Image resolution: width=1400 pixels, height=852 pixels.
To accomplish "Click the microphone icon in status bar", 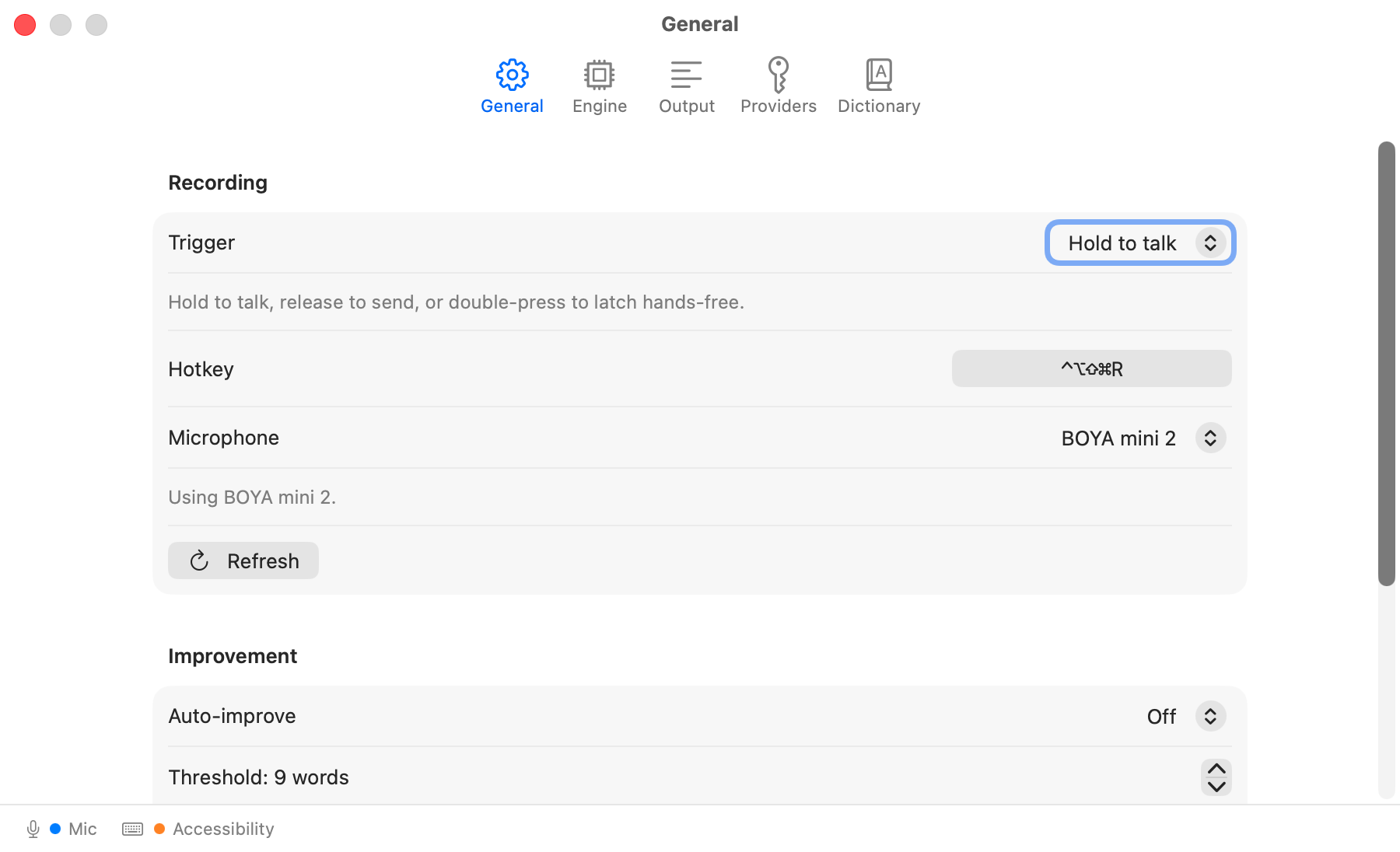I will click(33, 829).
